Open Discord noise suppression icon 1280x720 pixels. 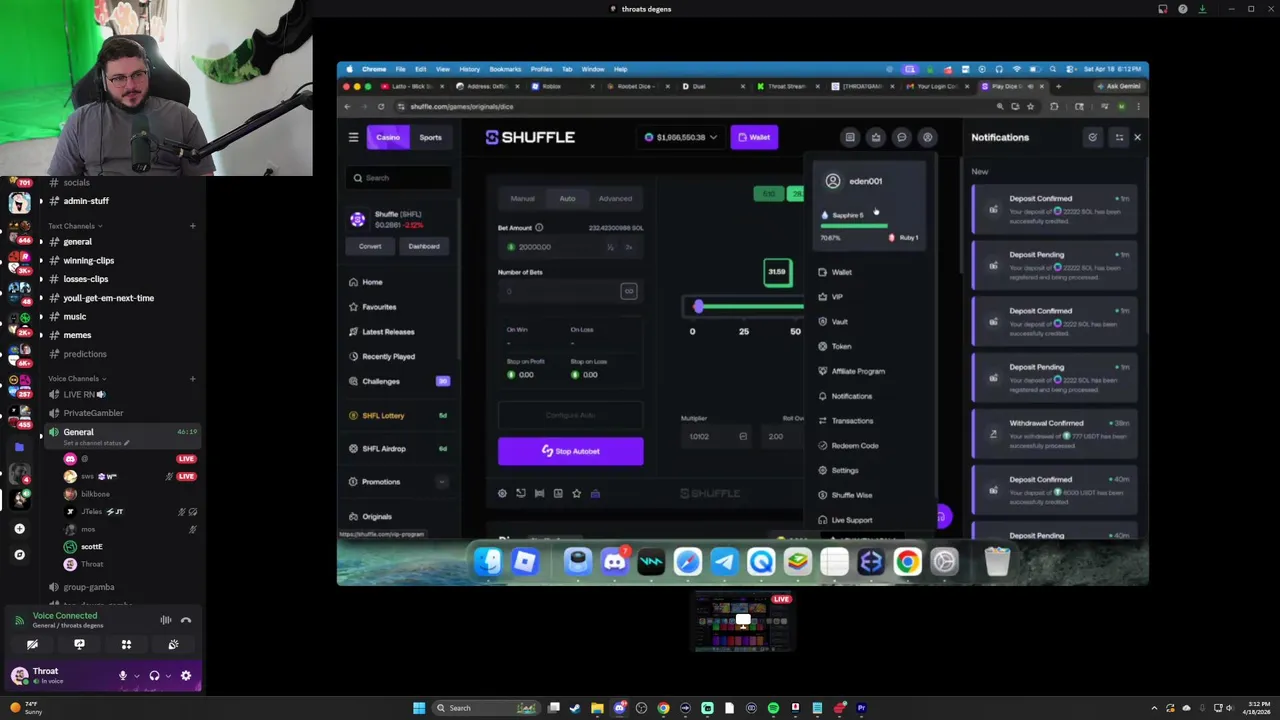pyautogui.click(x=166, y=620)
